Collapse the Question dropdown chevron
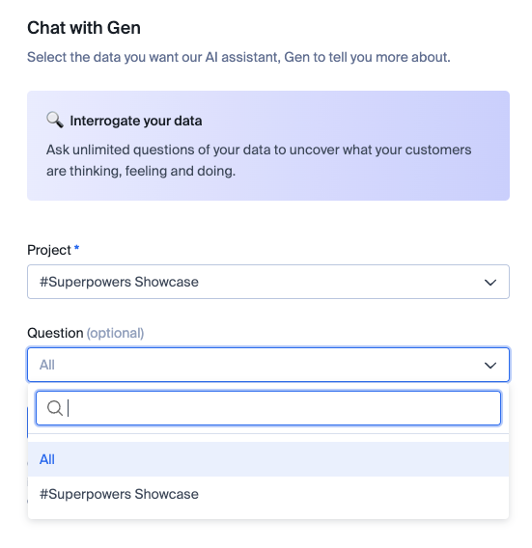The image size is (532, 548). pos(490,365)
